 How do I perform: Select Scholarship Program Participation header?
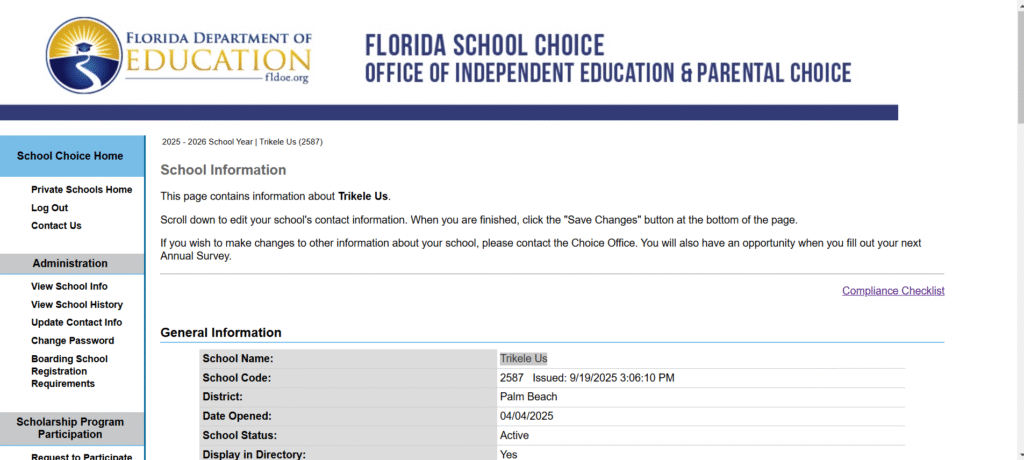click(71, 428)
